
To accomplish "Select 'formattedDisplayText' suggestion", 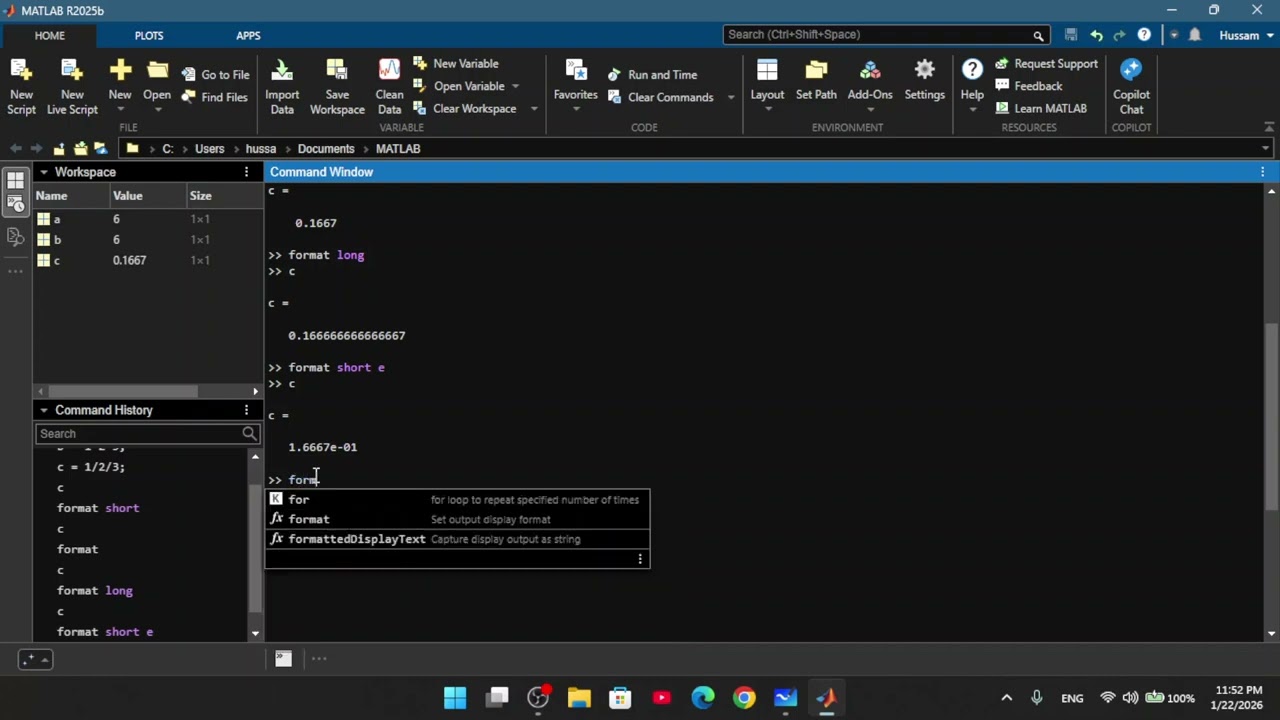I will click(457, 539).
